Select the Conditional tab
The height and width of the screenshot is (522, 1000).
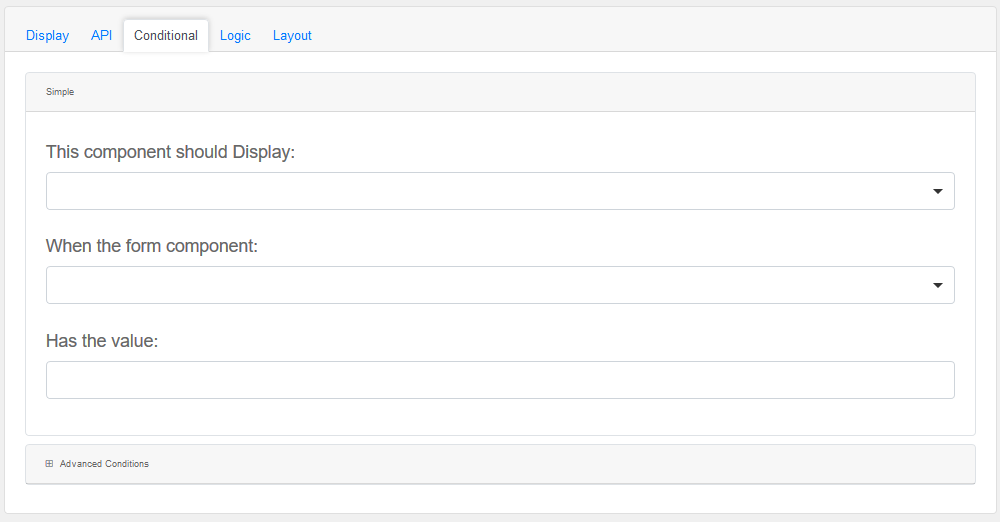[166, 35]
